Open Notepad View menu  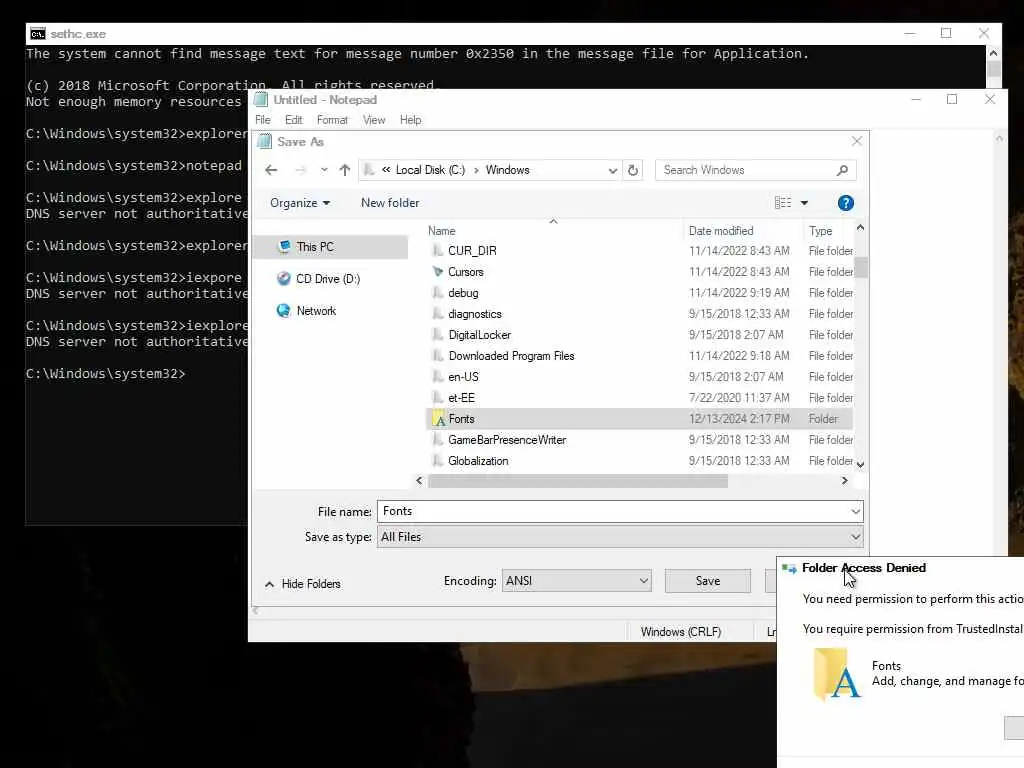tap(374, 120)
